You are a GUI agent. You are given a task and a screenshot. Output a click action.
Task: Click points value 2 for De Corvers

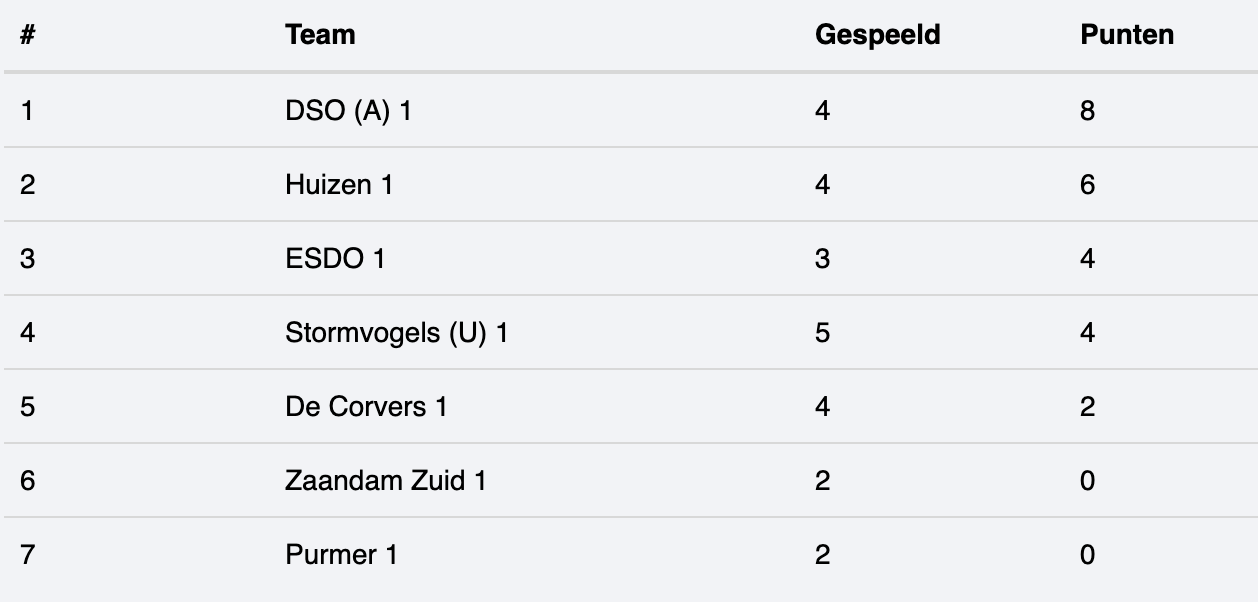coord(1087,407)
